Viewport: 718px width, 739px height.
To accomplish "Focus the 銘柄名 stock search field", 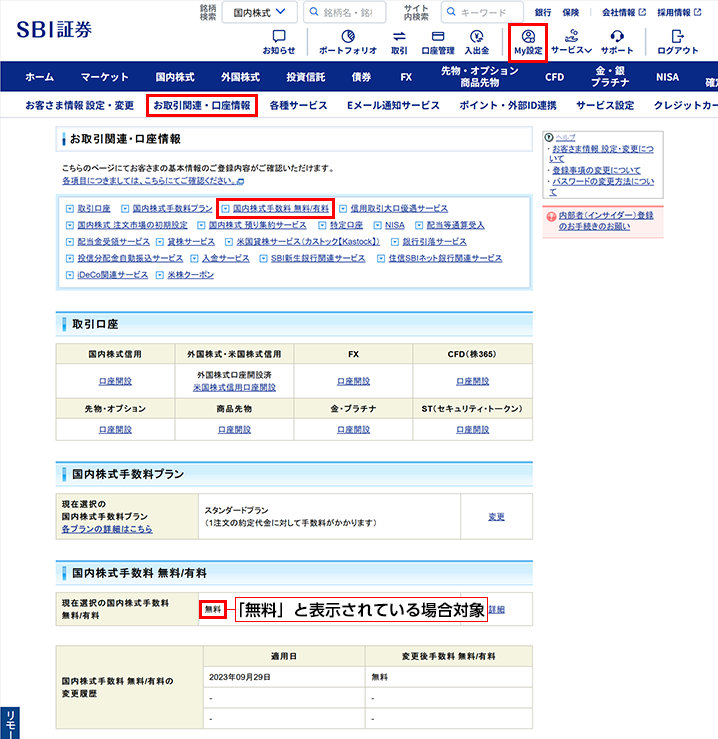I will 345,12.
